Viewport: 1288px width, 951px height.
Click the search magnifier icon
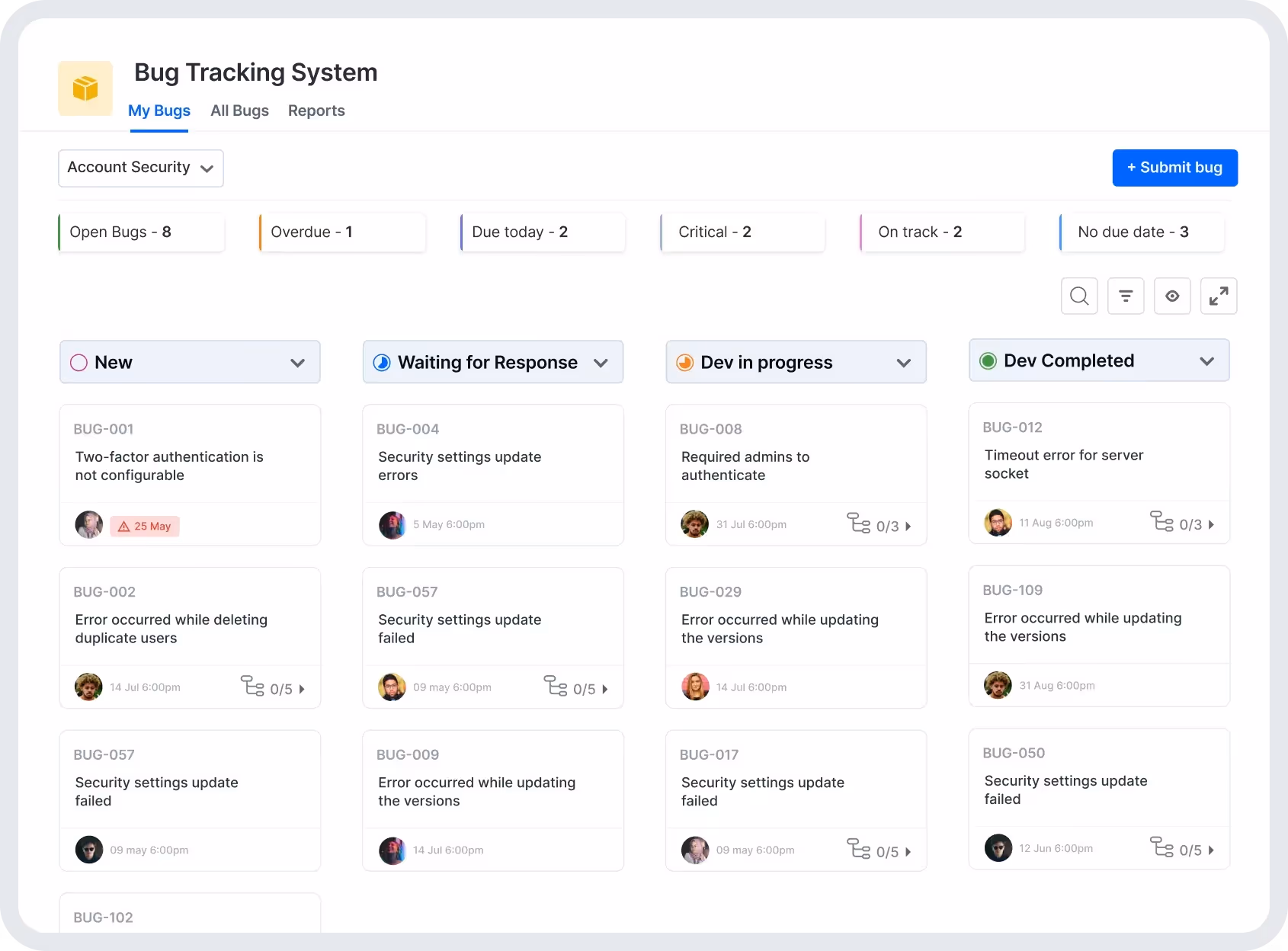click(1079, 296)
